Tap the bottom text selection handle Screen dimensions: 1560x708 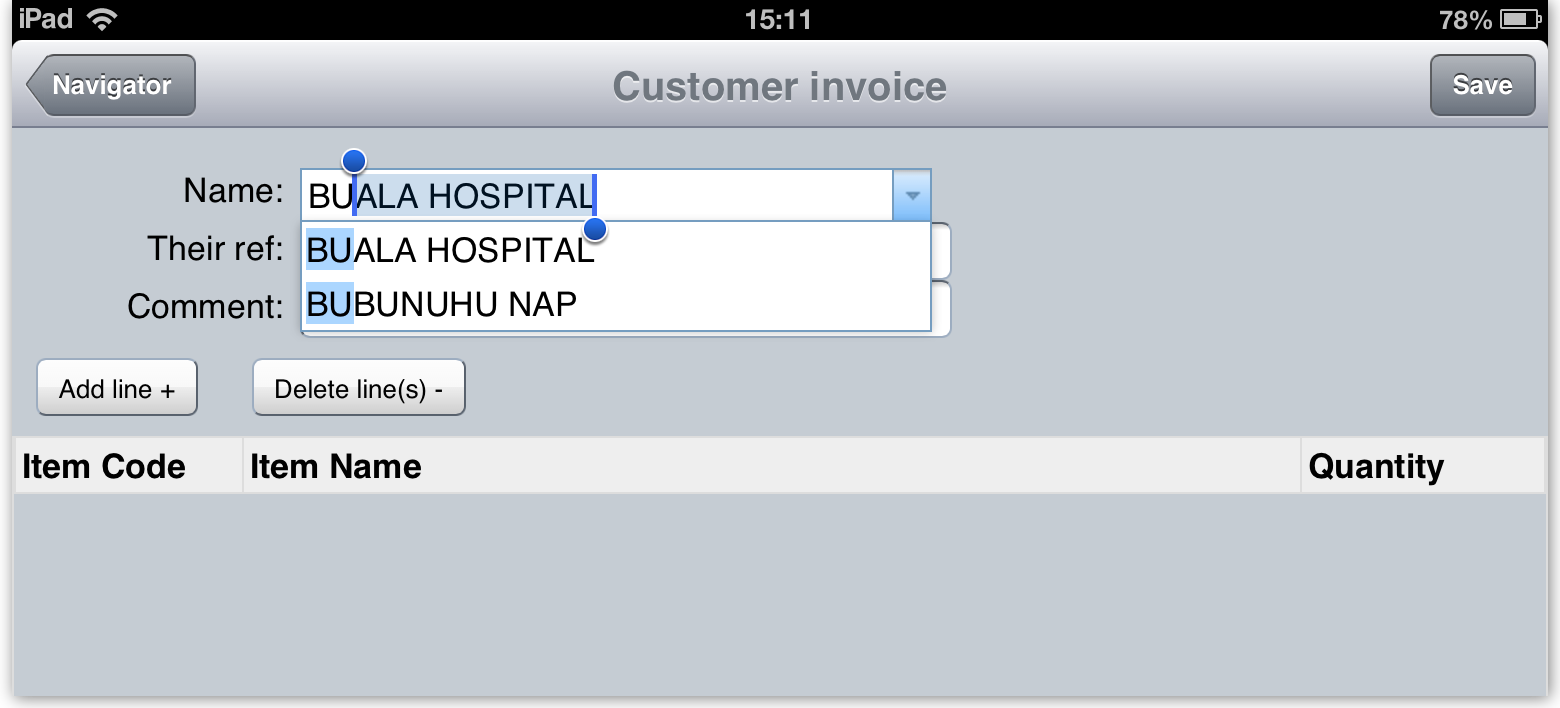click(595, 231)
